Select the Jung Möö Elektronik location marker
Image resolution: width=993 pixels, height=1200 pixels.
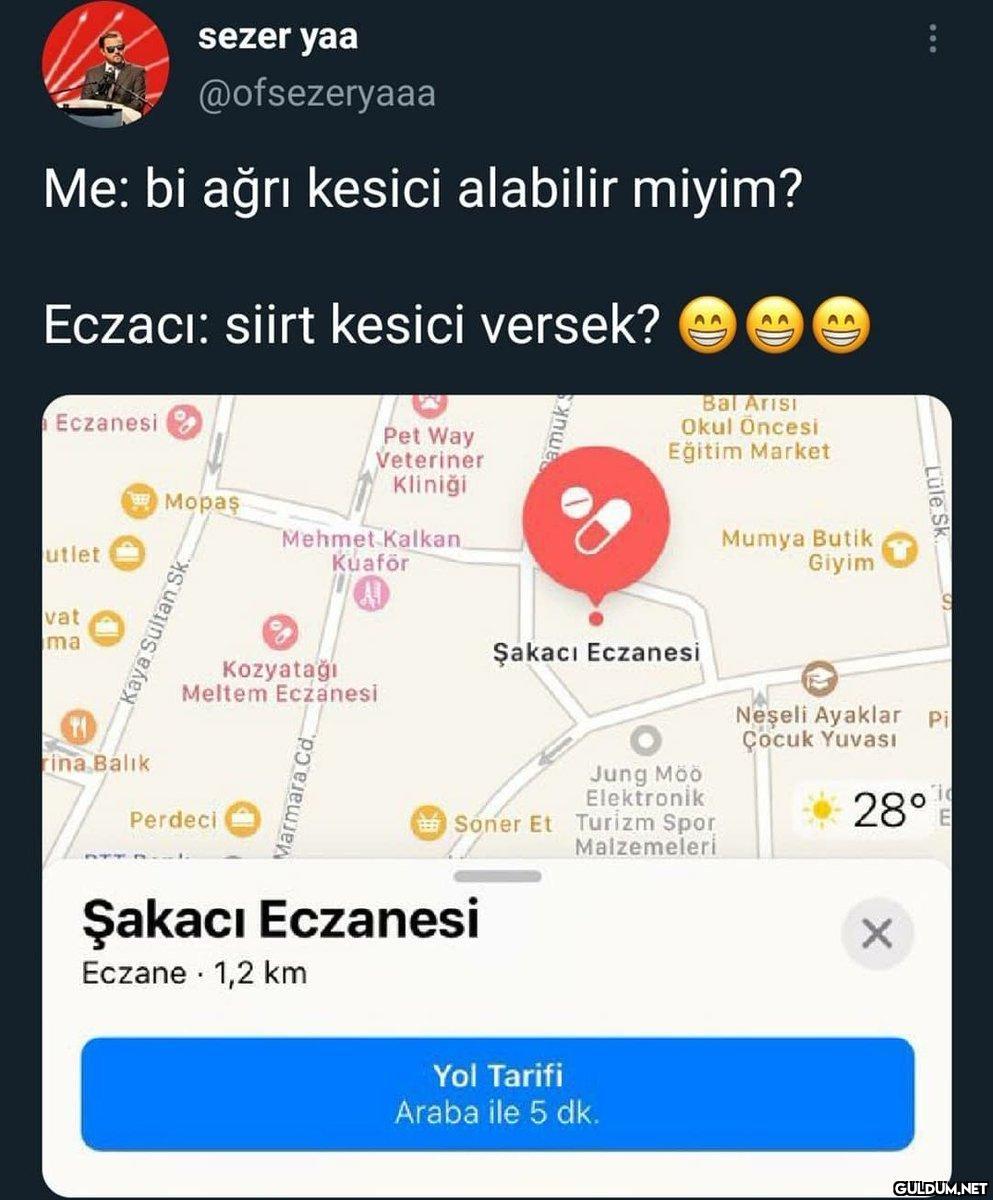click(x=647, y=740)
